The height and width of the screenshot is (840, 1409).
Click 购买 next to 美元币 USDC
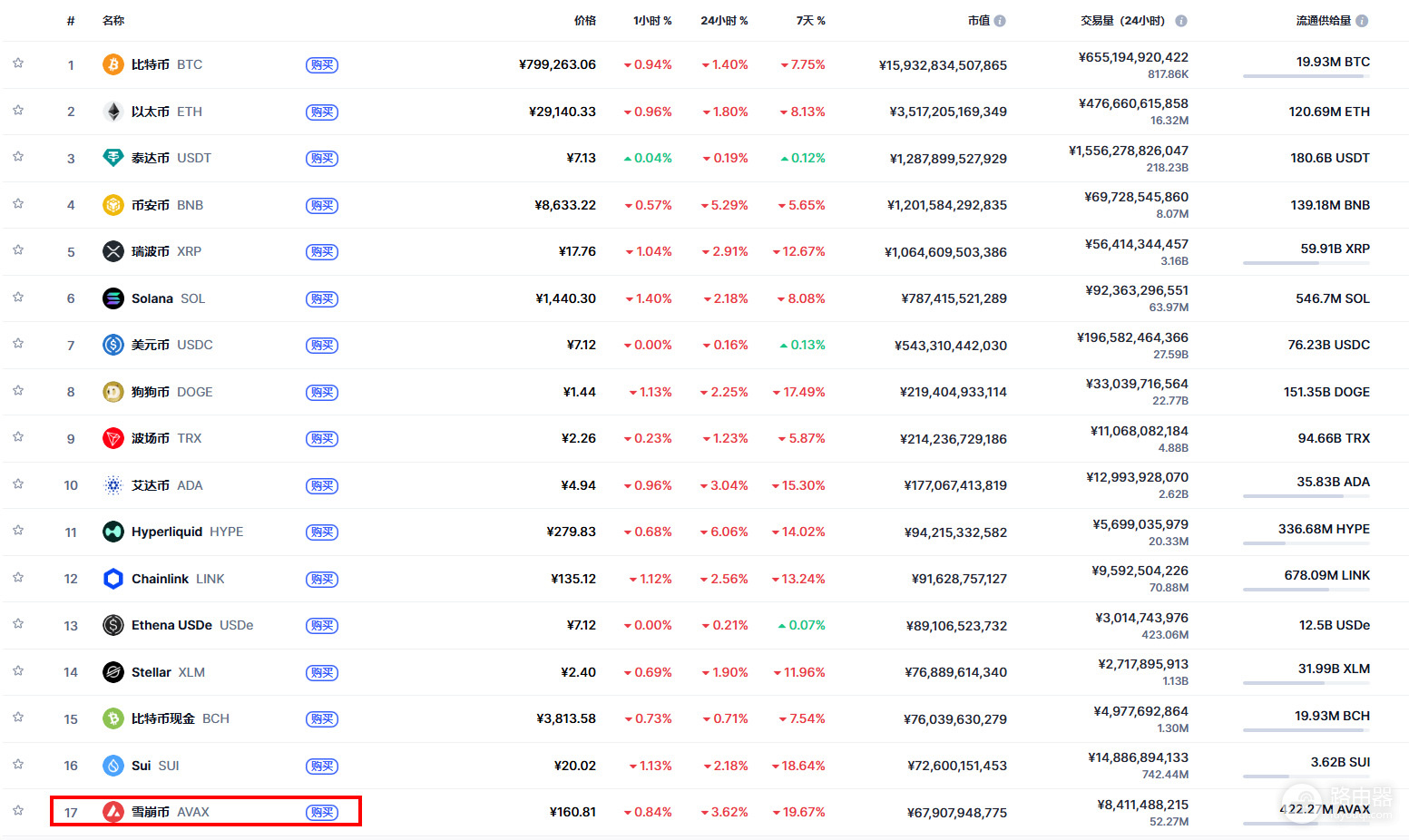click(x=322, y=346)
